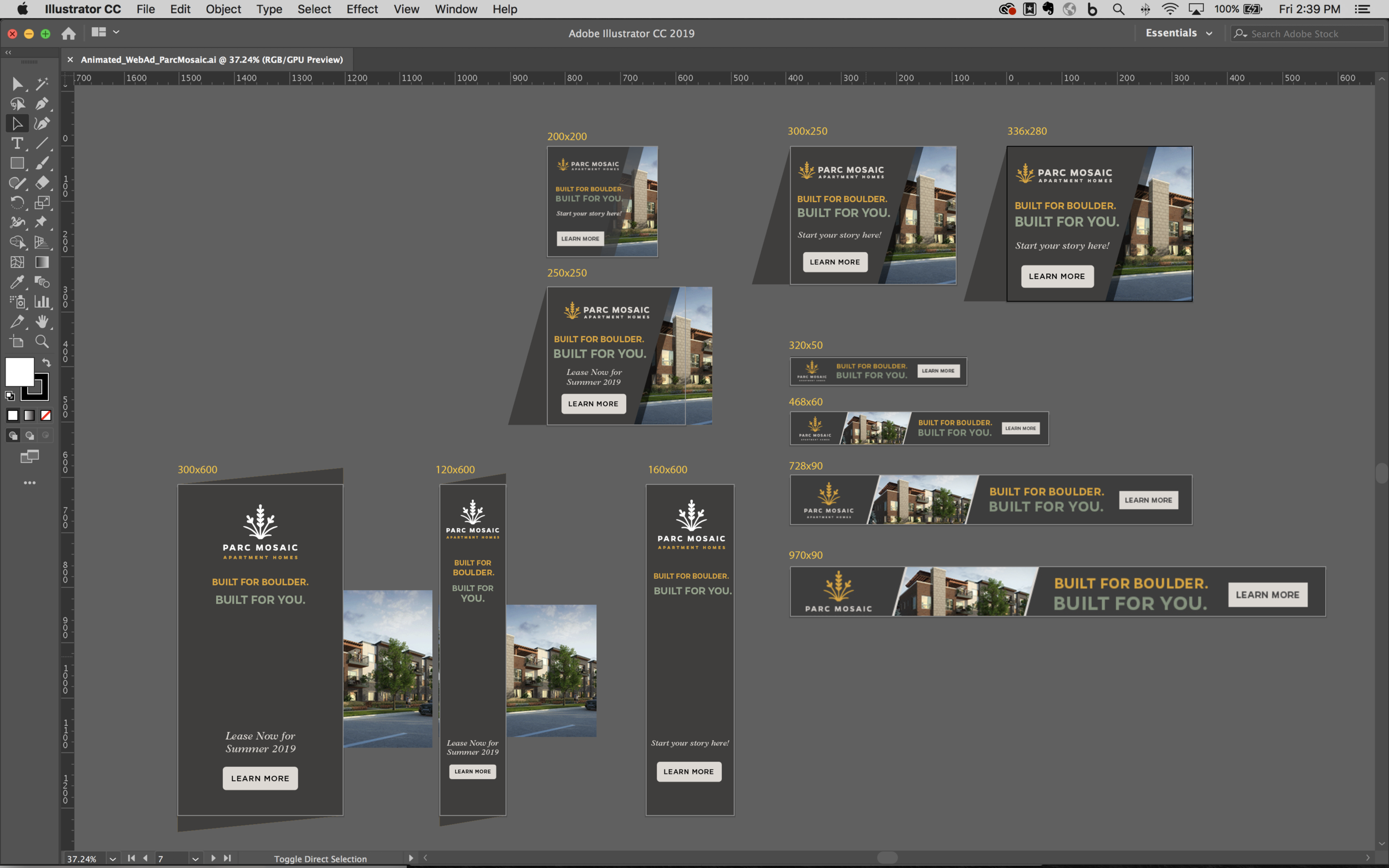Expand the status bar display options arrow
Viewport: 1389px width, 868px height.
pyautogui.click(x=411, y=858)
